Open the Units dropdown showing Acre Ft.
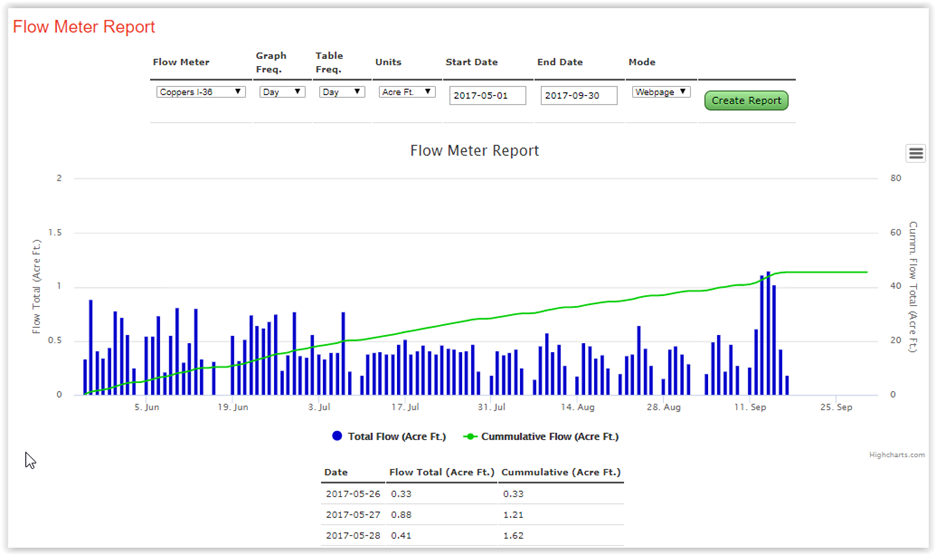Screen dimensions: 936x555 tap(407, 92)
